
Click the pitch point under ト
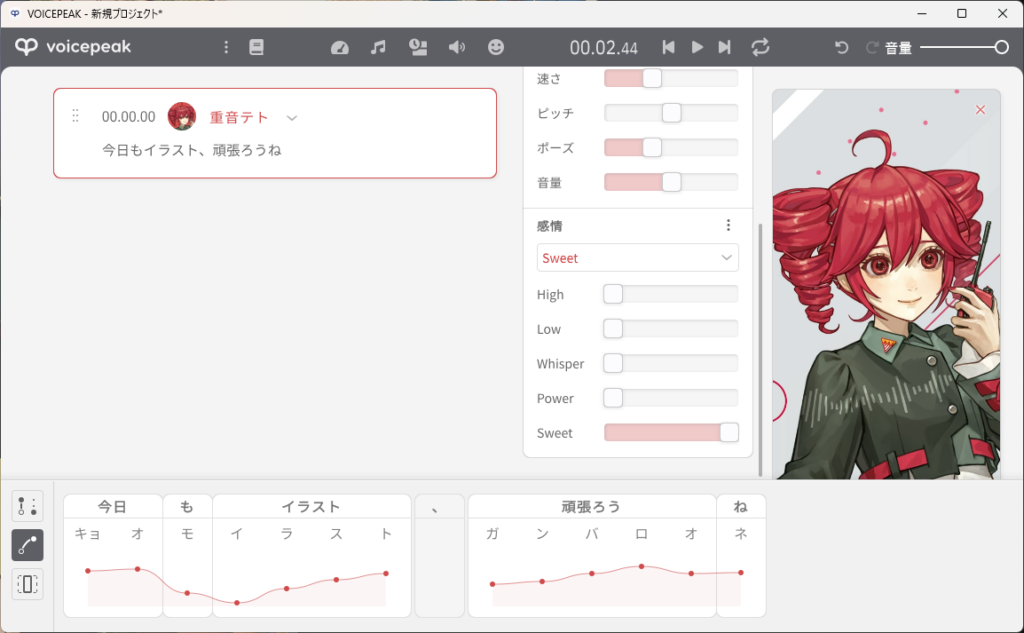pos(386,574)
